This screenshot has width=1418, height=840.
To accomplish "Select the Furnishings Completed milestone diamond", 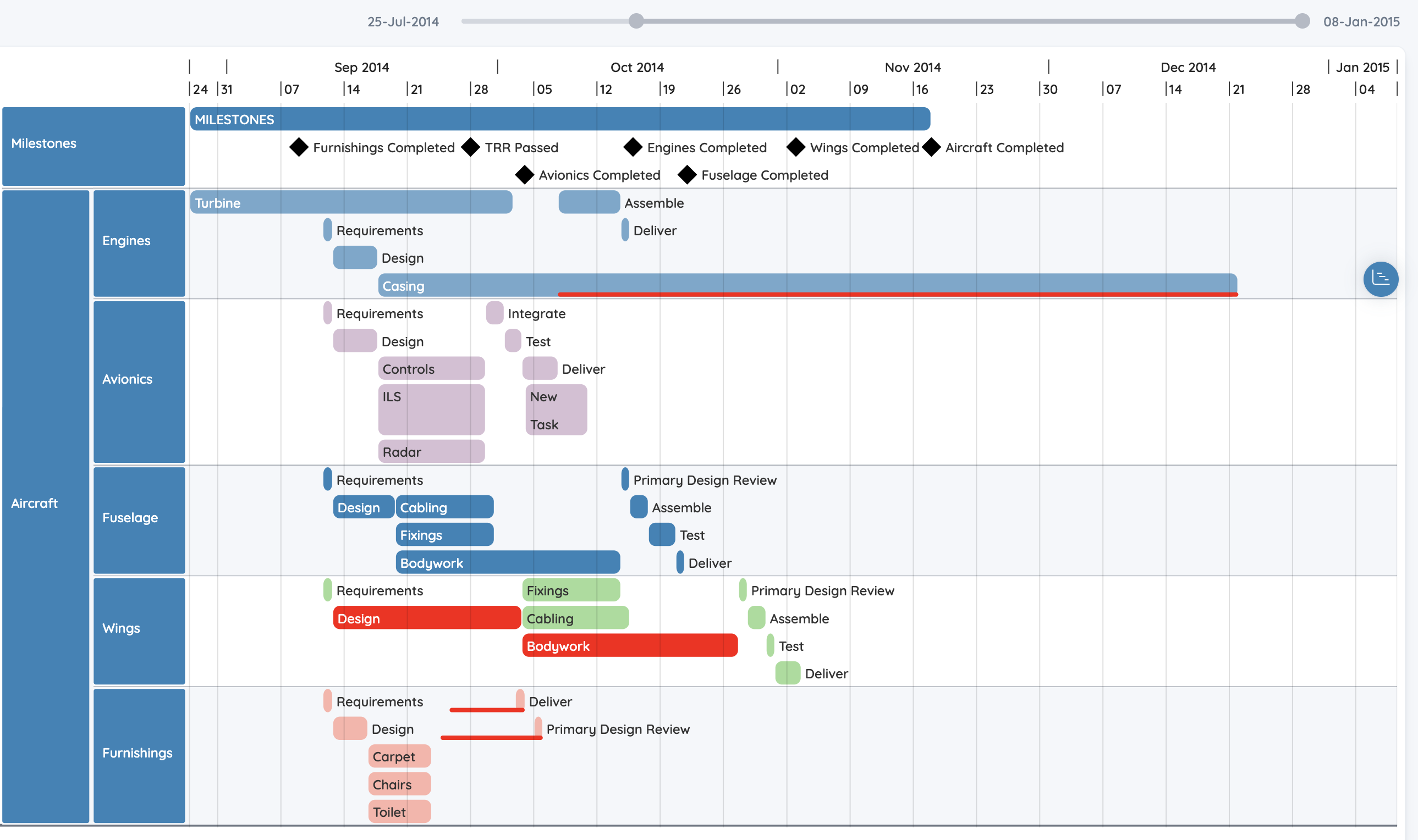I will [299, 147].
